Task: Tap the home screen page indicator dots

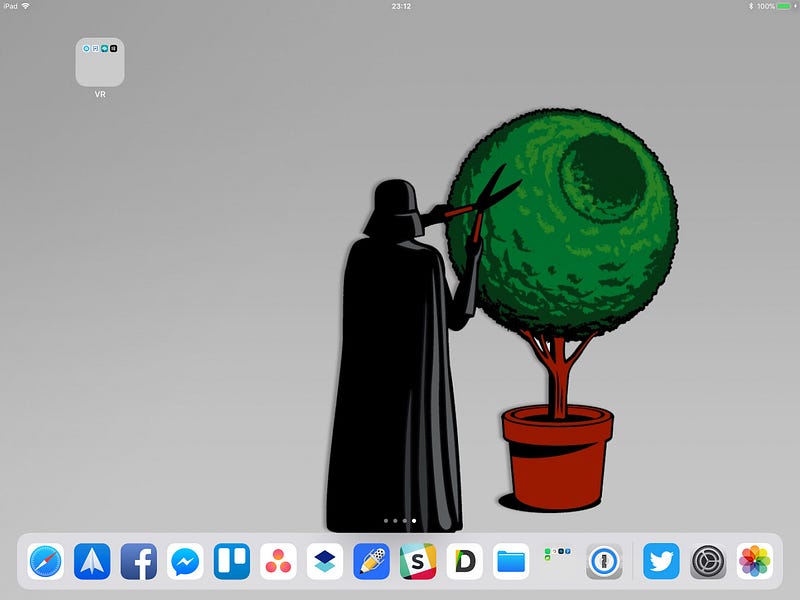Action: (x=400, y=521)
